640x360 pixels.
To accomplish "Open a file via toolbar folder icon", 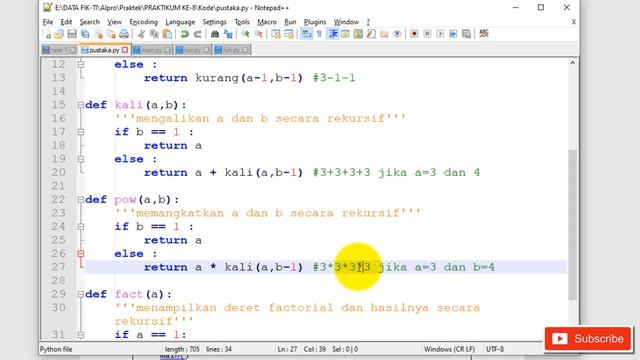I will click(59, 34).
